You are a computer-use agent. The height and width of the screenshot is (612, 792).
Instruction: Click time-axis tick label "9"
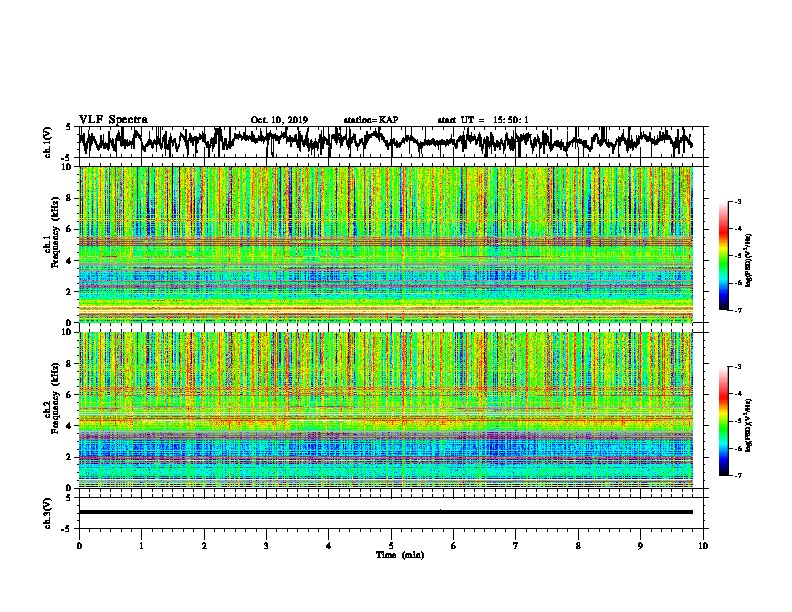(640, 546)
